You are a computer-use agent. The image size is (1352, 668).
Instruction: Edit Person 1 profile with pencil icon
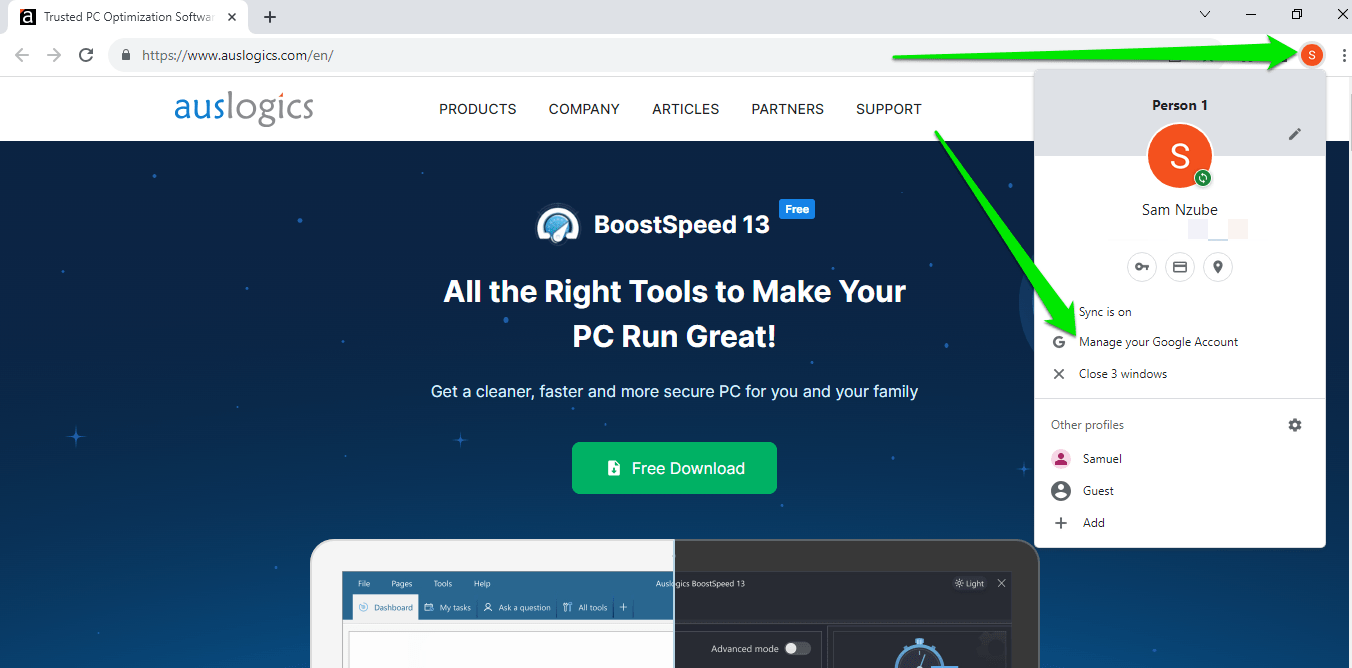1295,134
